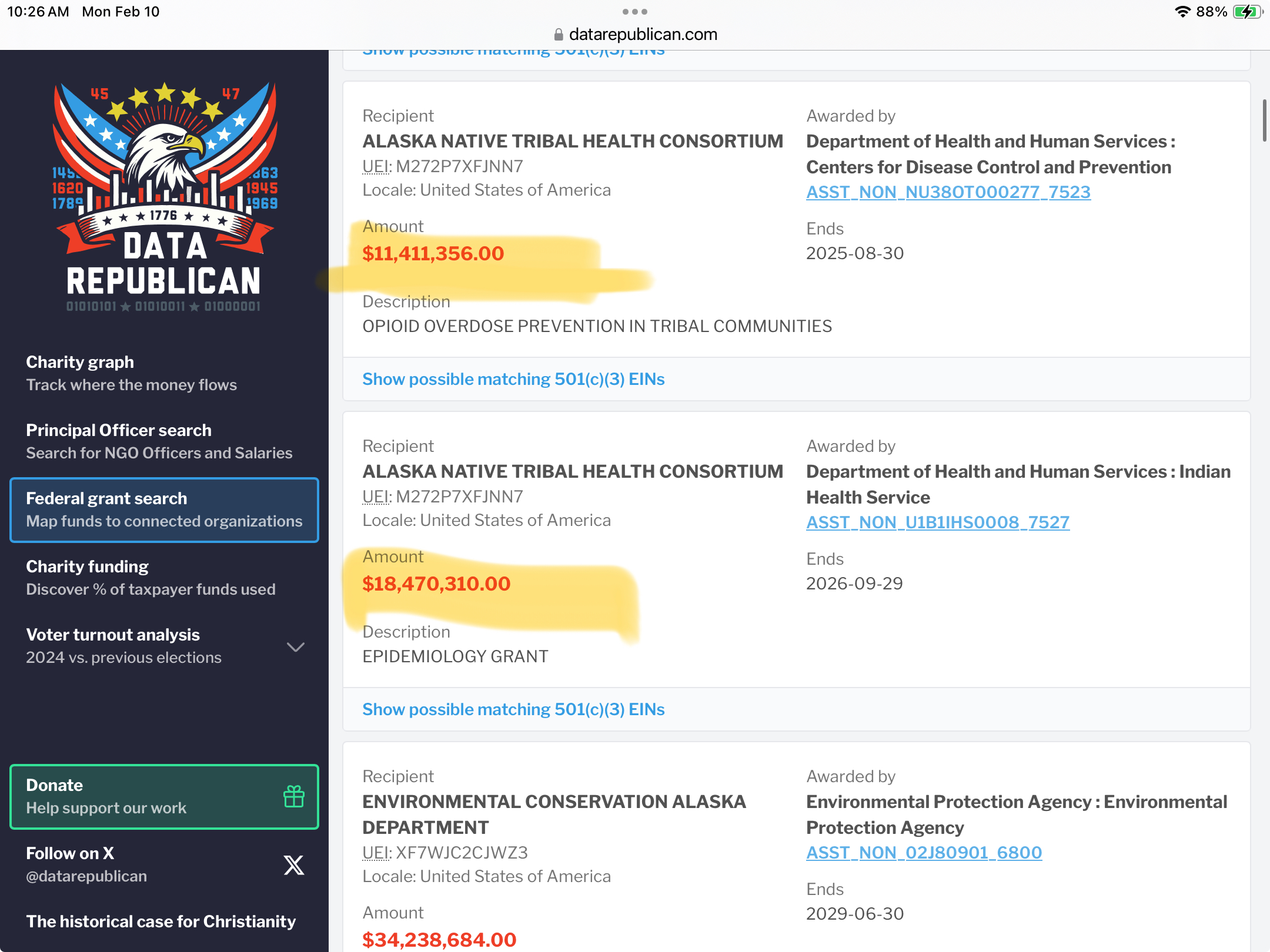Viewport: 1270px width, 952px height.
Task: Select Federal grant search menu item
Action: [x=164, y=509]
